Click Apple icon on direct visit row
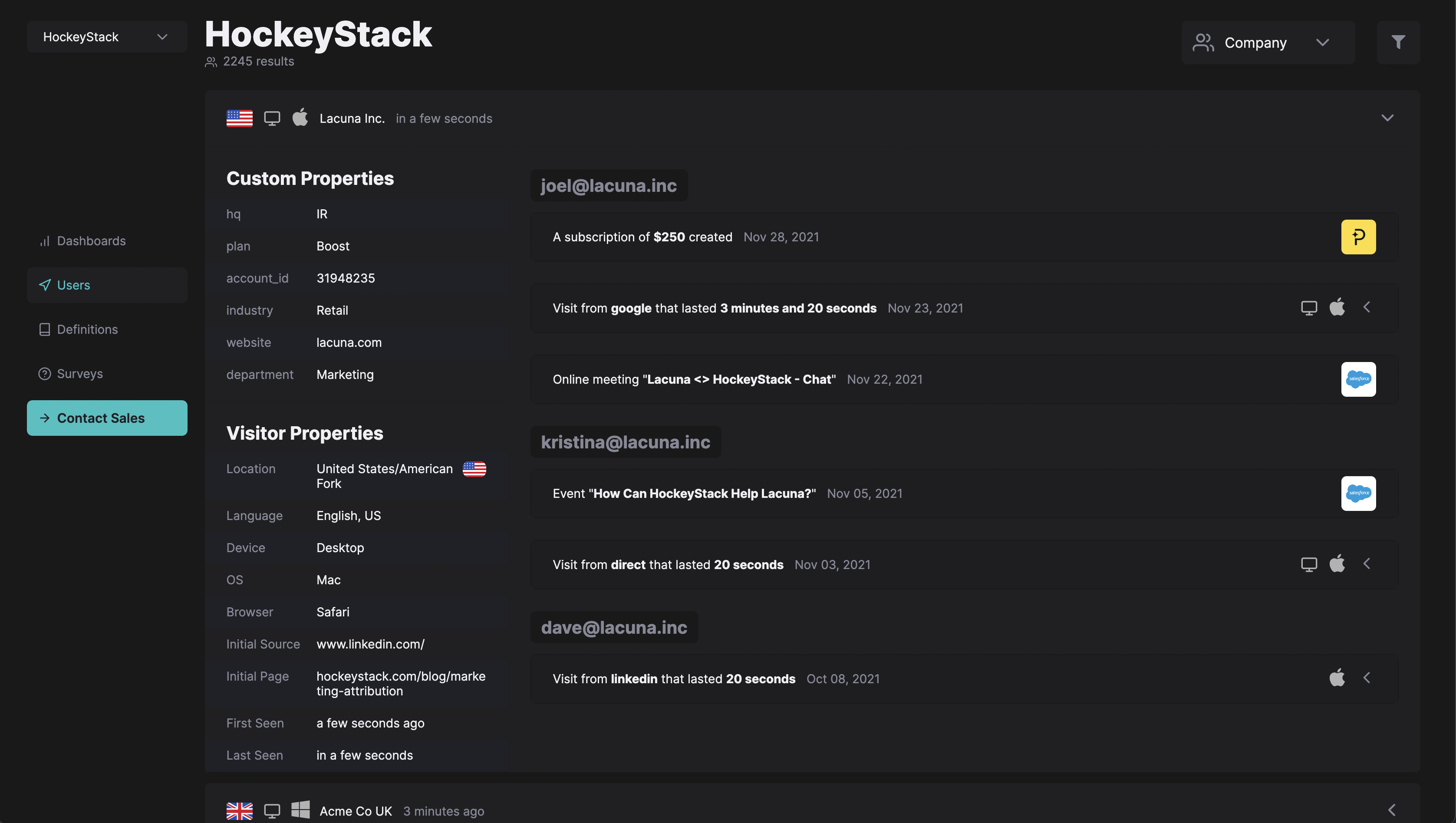This screenshot has width=1456, height=823. [x=1337, y=563]
